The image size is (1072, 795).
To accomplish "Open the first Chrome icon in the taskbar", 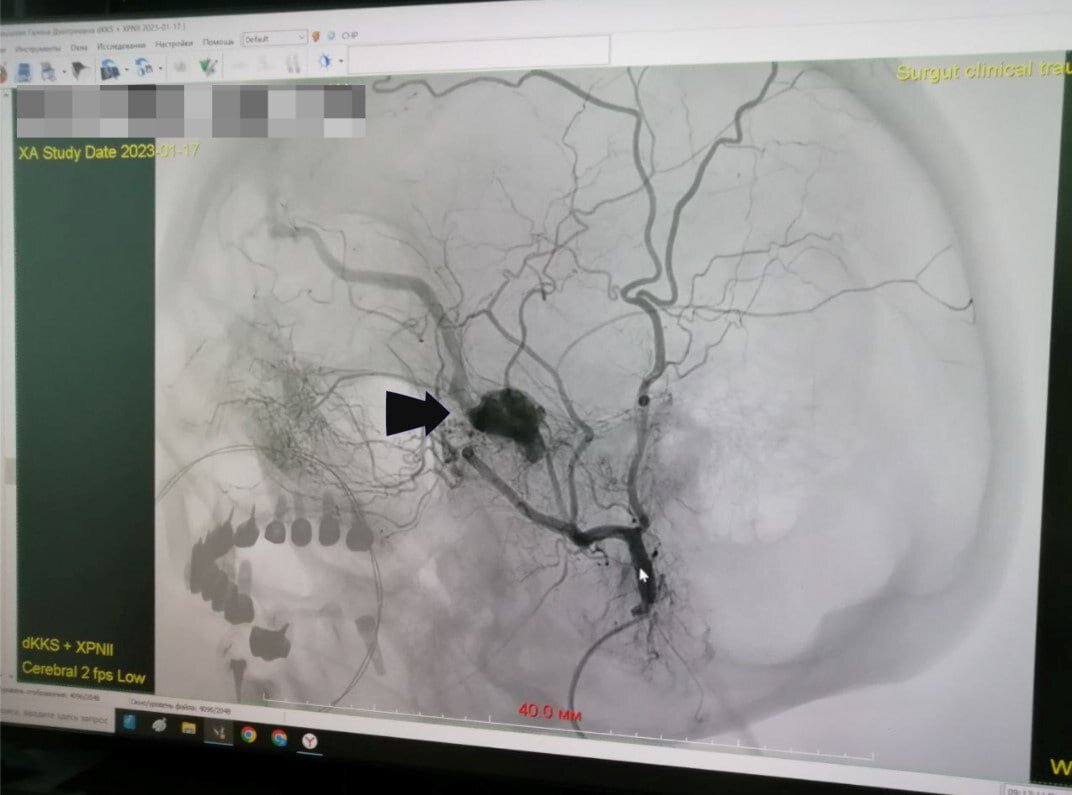I will point(249,735).
